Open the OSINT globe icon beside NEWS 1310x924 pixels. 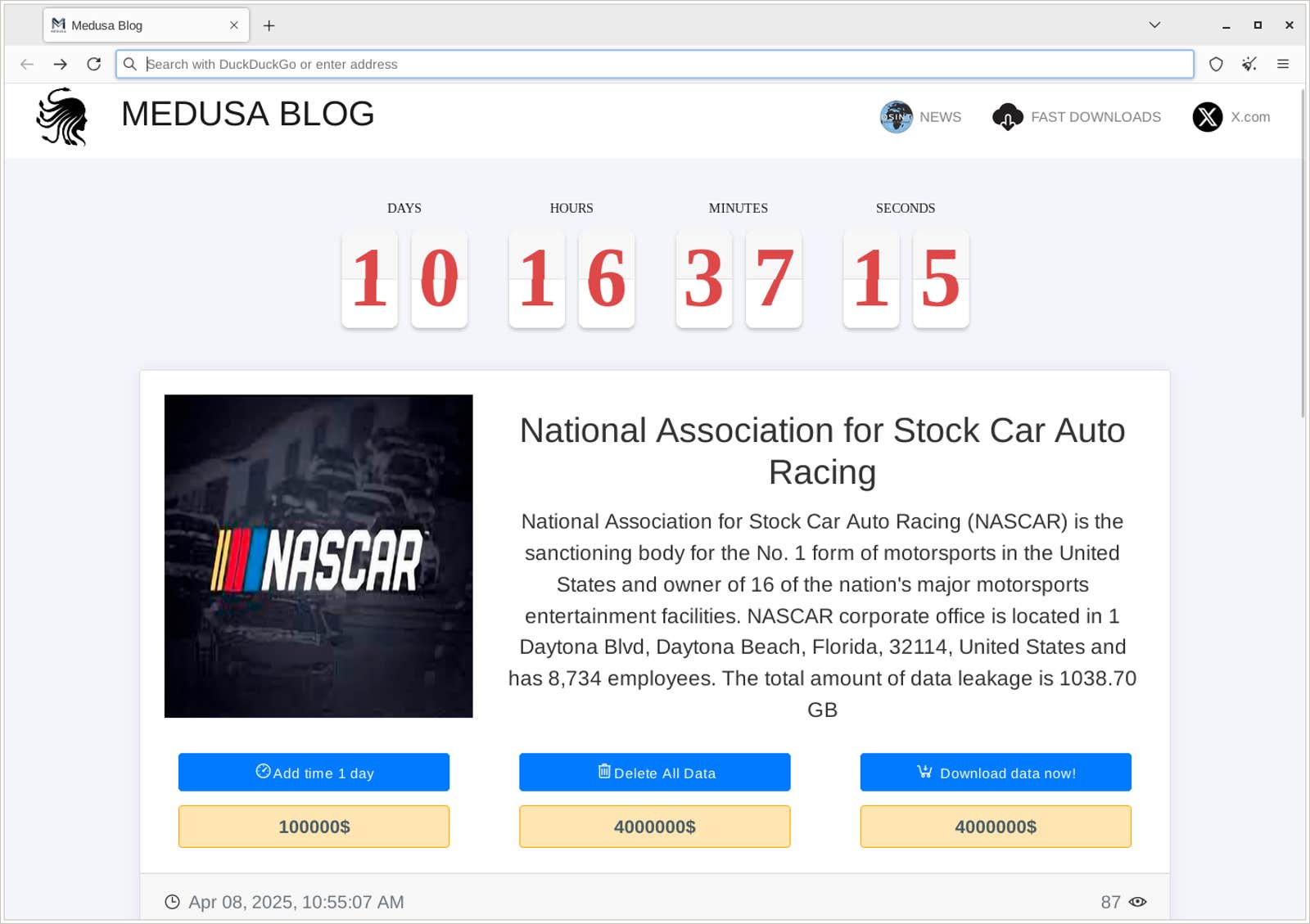click(896, 116)
